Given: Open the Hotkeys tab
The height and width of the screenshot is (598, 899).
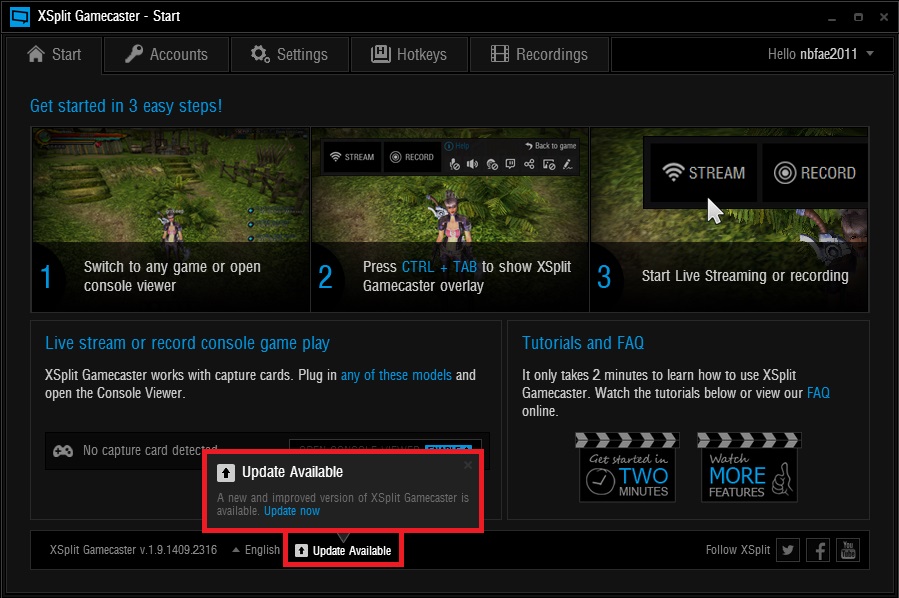Looking at the screenshot, I should pyautogui.click(x=408, y=54).
